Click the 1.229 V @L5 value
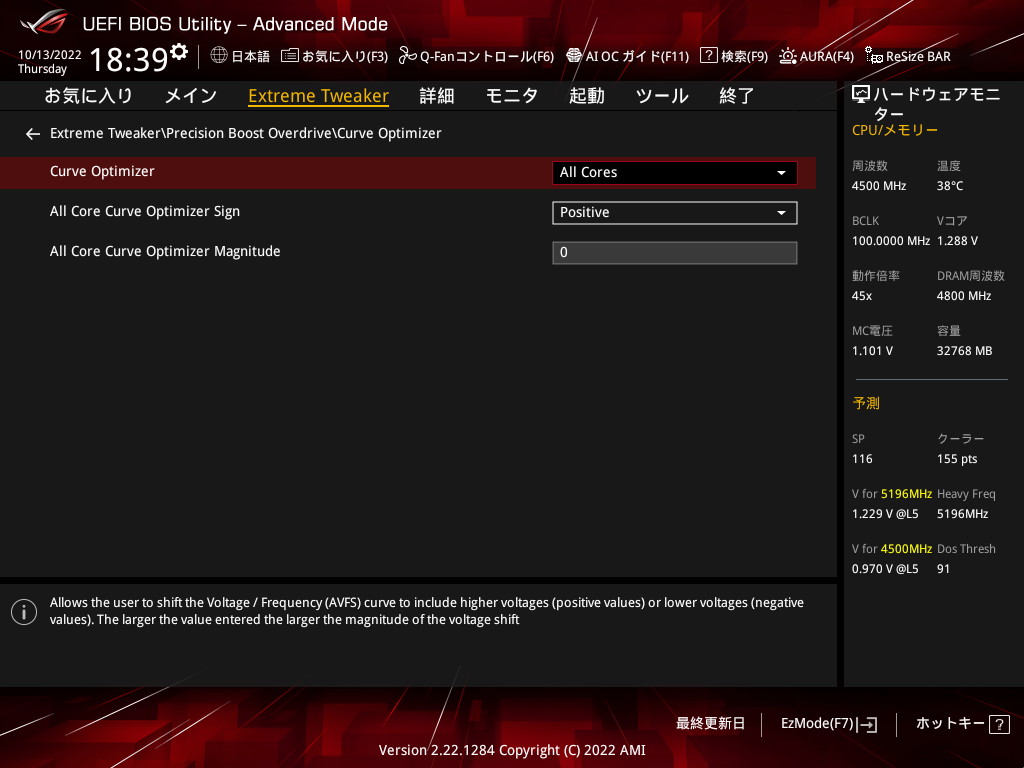The width and height of the screenshot is (1024, 768). [885, 514]
